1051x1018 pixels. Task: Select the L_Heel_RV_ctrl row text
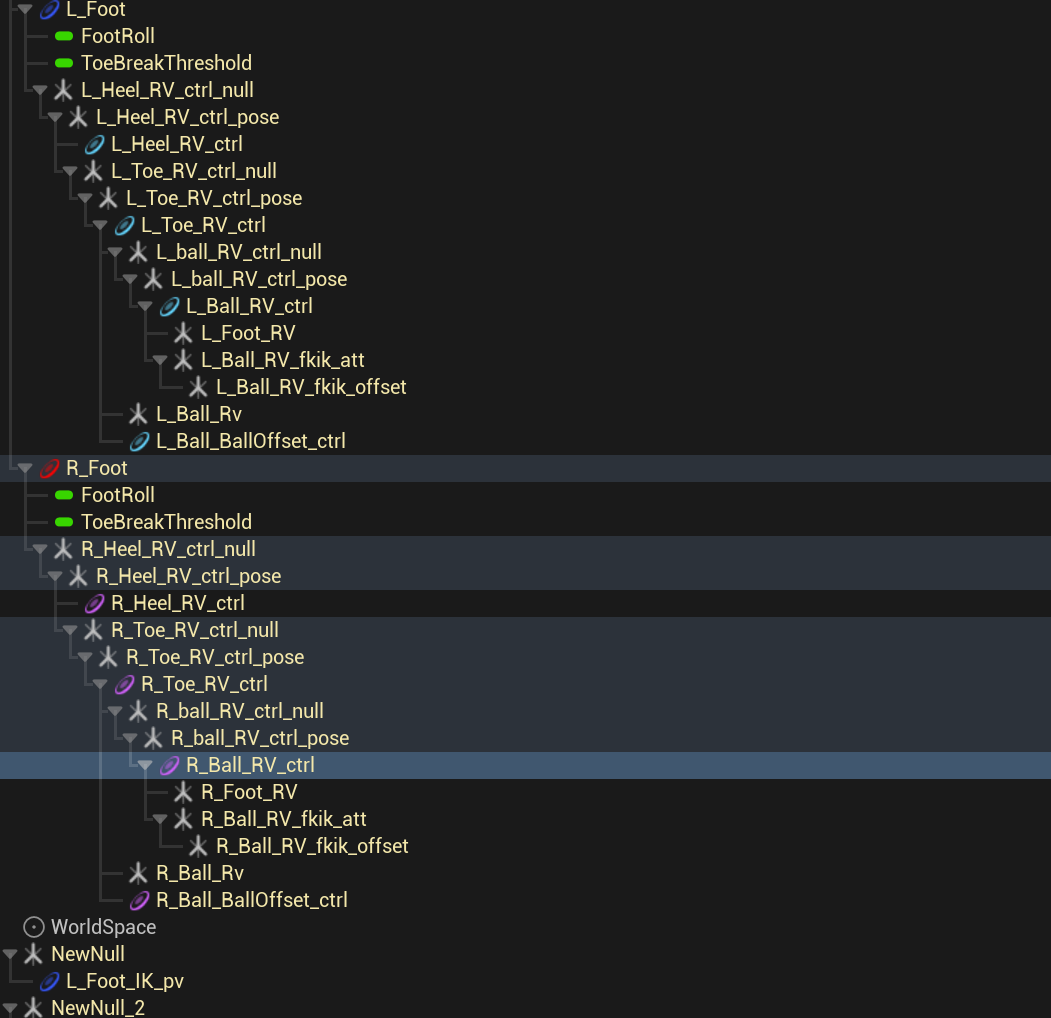click(x=177, y=144)
